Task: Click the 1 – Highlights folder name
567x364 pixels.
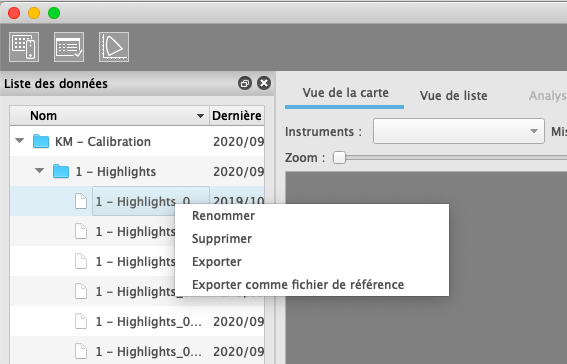Action: click(116, 172)
